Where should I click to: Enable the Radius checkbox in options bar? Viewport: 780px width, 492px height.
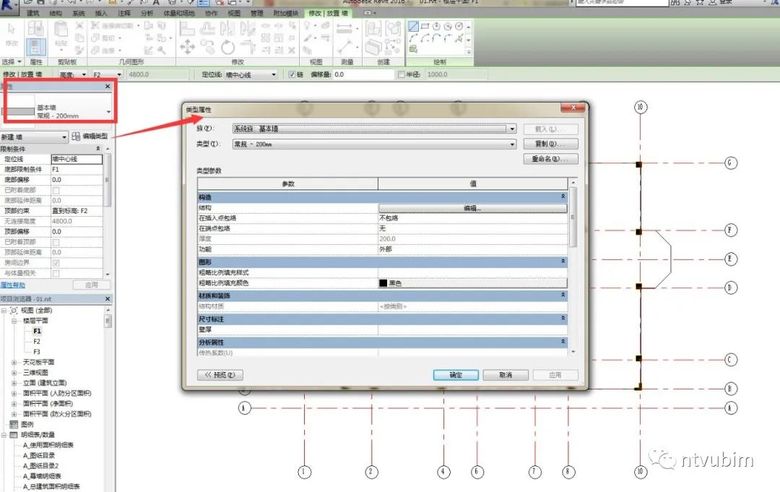coord(402,74)
